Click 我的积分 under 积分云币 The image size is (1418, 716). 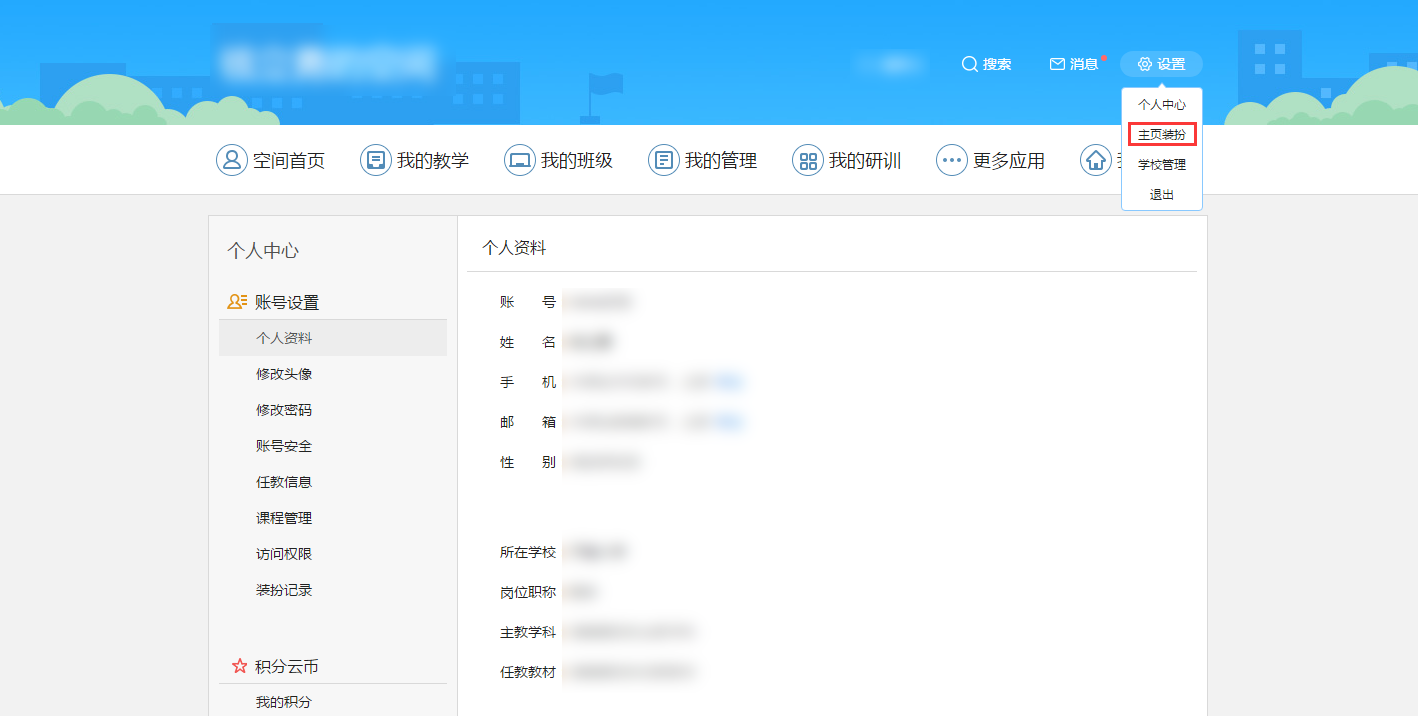(x=284, y=702)
